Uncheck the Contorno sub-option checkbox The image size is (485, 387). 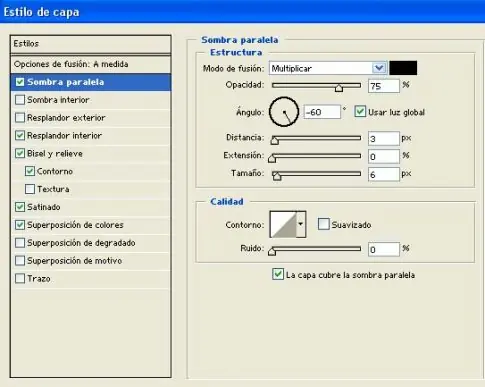(30, 171)
